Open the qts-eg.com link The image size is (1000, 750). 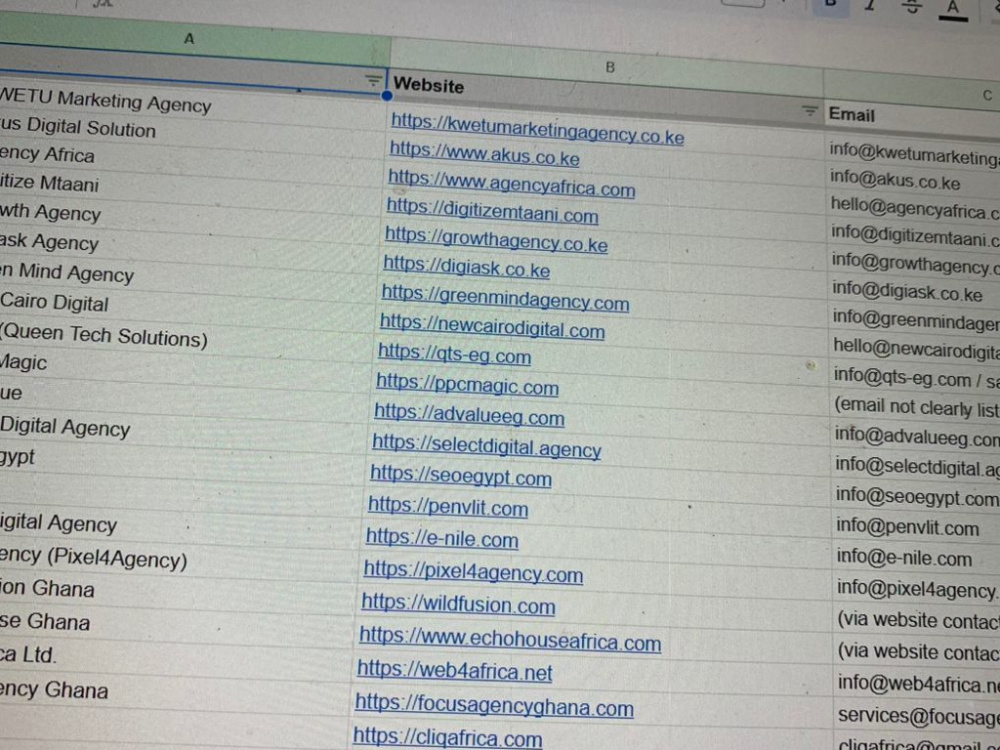(454, 353)
